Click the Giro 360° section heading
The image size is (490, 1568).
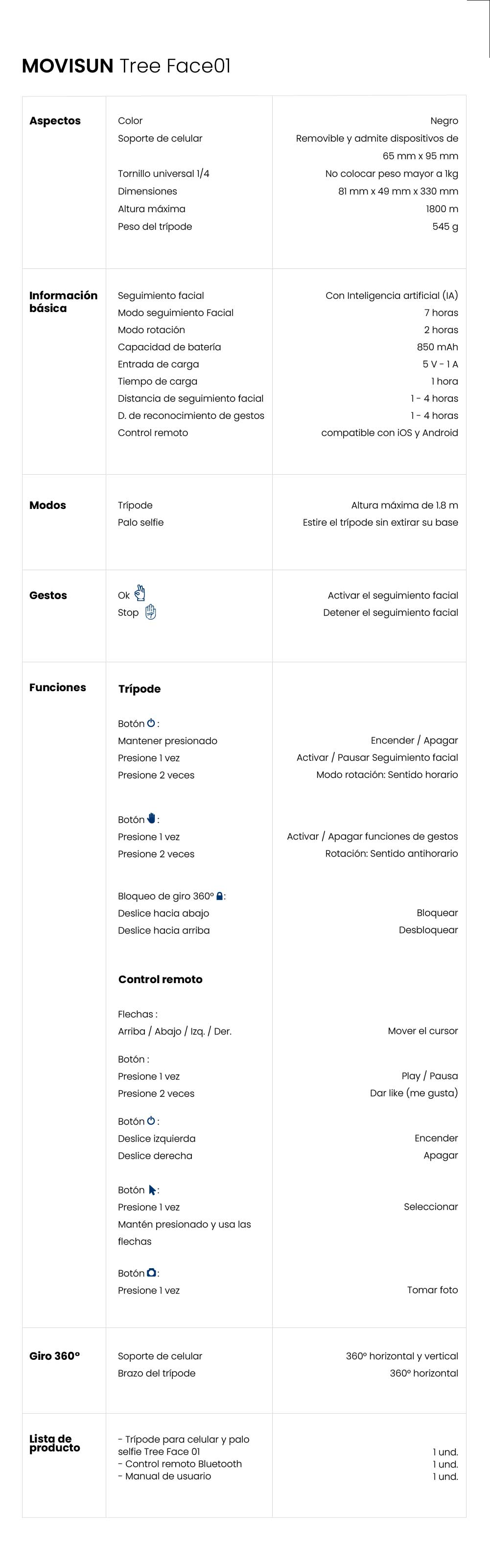coord(55,1355)
